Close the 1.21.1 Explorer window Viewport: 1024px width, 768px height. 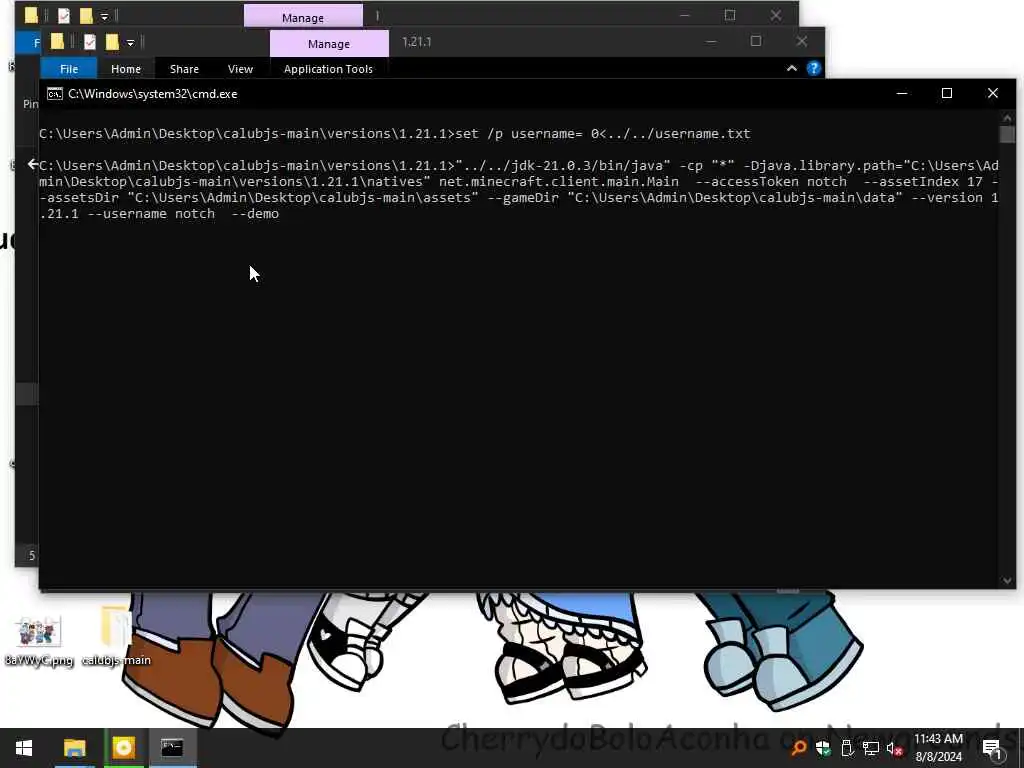point(802,41)
